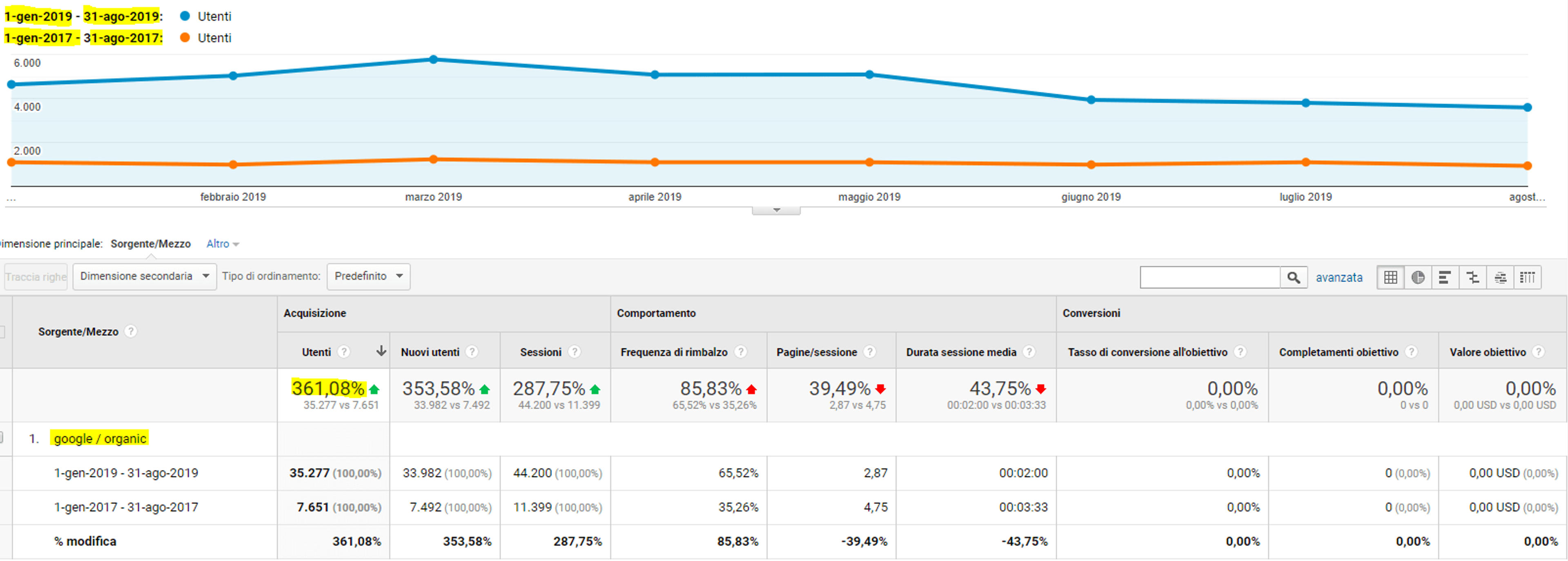Open the Dimensione secondaria dropdown

pyautogui.click(x=145, y=276)
